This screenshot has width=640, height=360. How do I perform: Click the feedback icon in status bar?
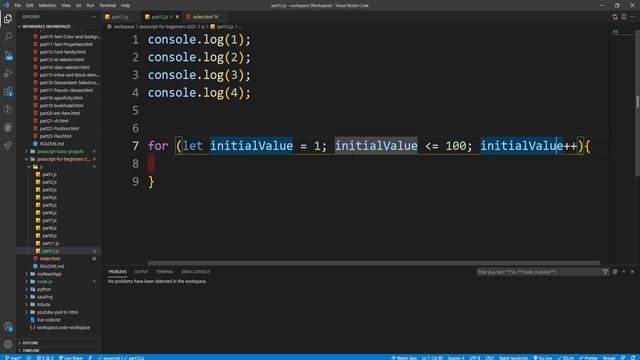[x=623, y=358]
